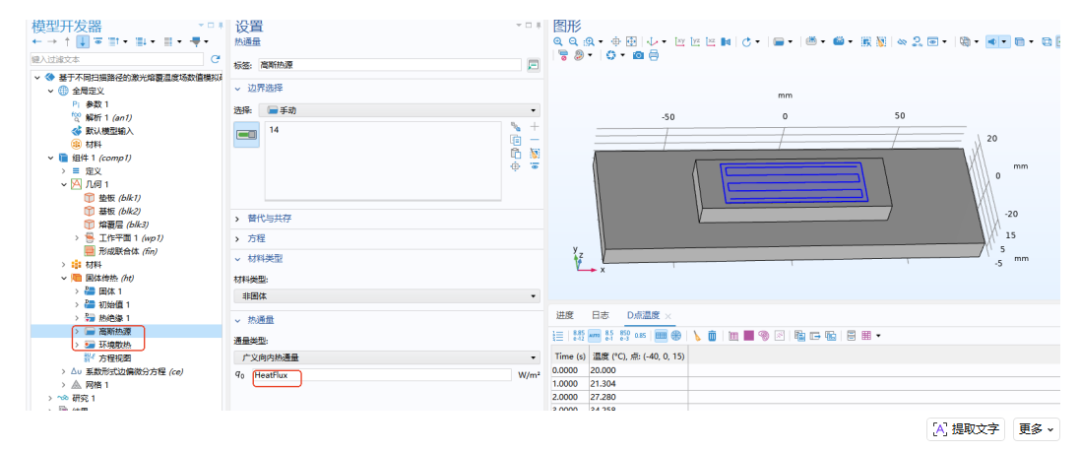Viewport: 1080px width, 452px height.
Task: Refresh the Model Builder filter
Action: tap(214, 59)
